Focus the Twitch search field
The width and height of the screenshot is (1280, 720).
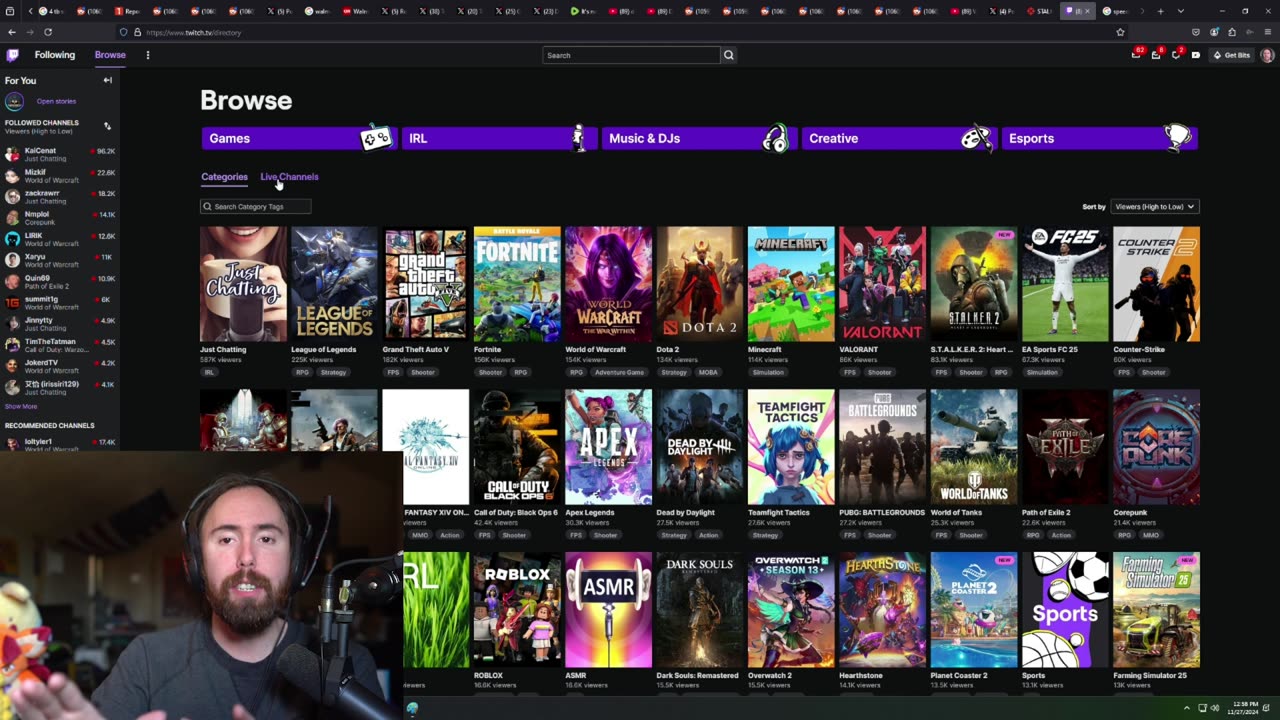[631, 55]
